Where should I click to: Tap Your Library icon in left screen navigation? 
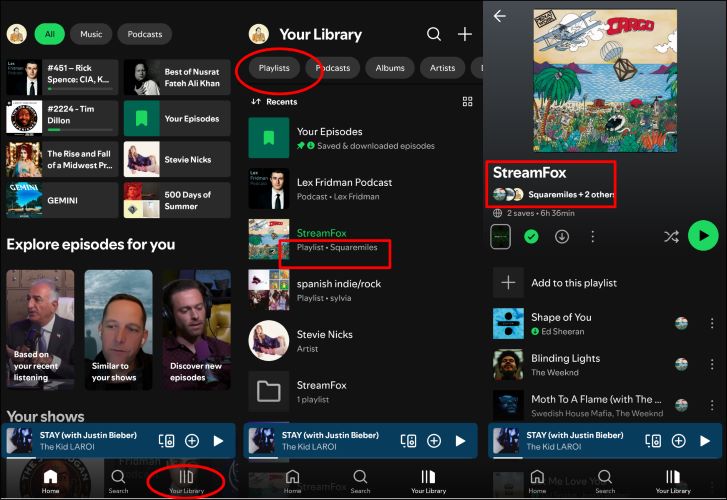click(186, 481)
